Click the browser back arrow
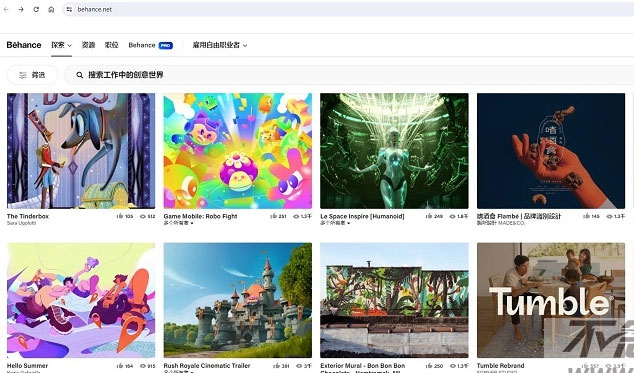Image resolution: width=634 pixels, height=373 pixels. click(6, 9)
